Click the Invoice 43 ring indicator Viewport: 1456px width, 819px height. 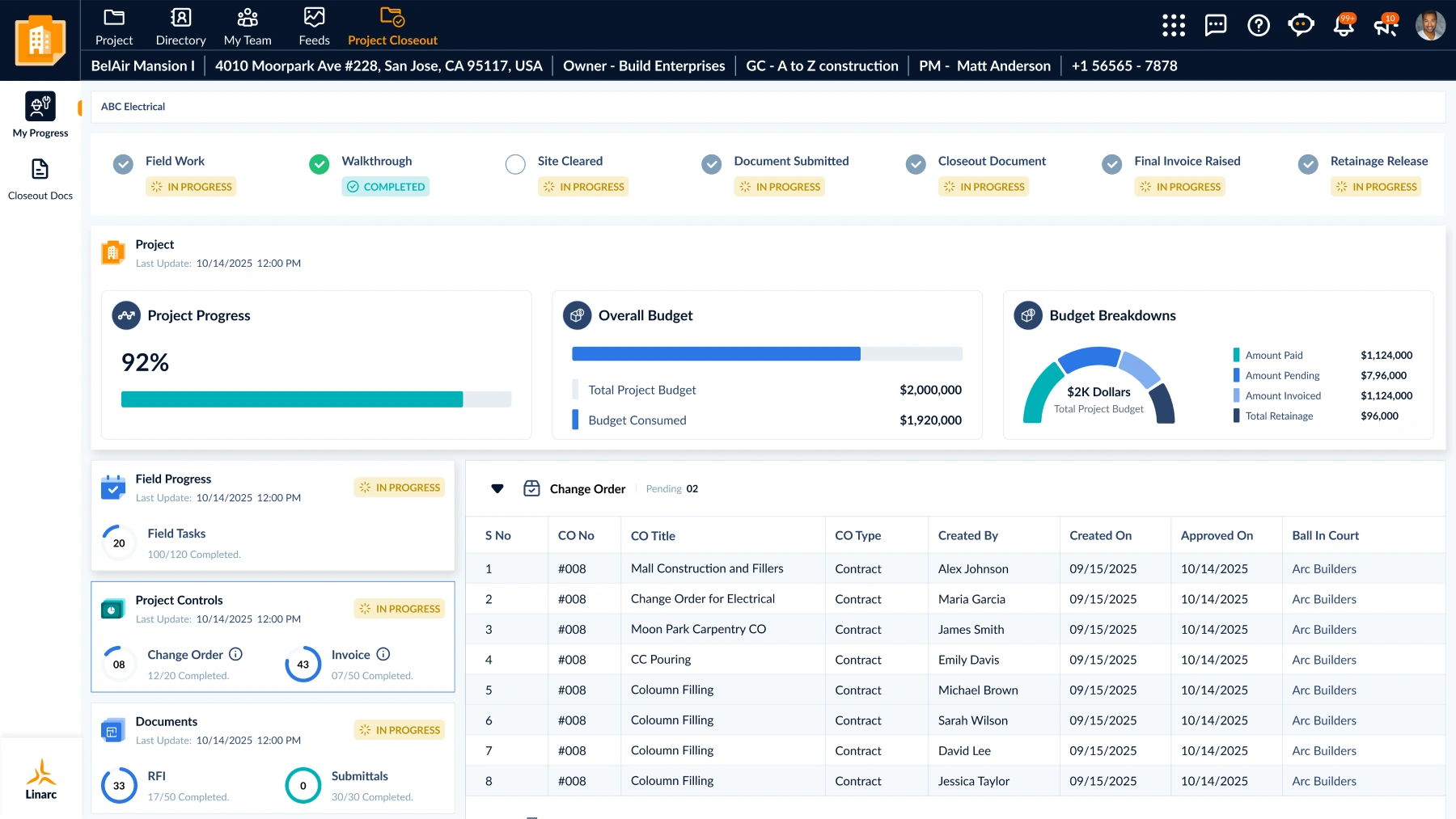tap(303, 664)
